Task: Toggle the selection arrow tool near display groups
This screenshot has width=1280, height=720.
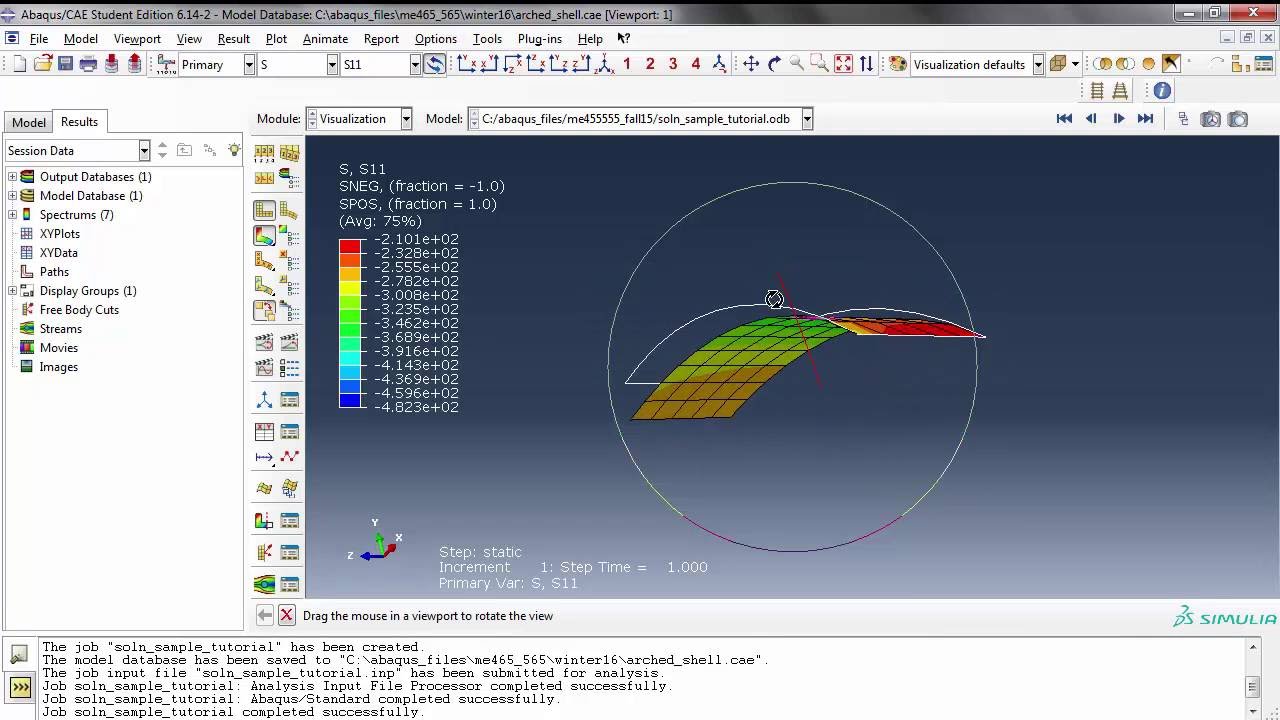Action: (x=1171, y=64)
